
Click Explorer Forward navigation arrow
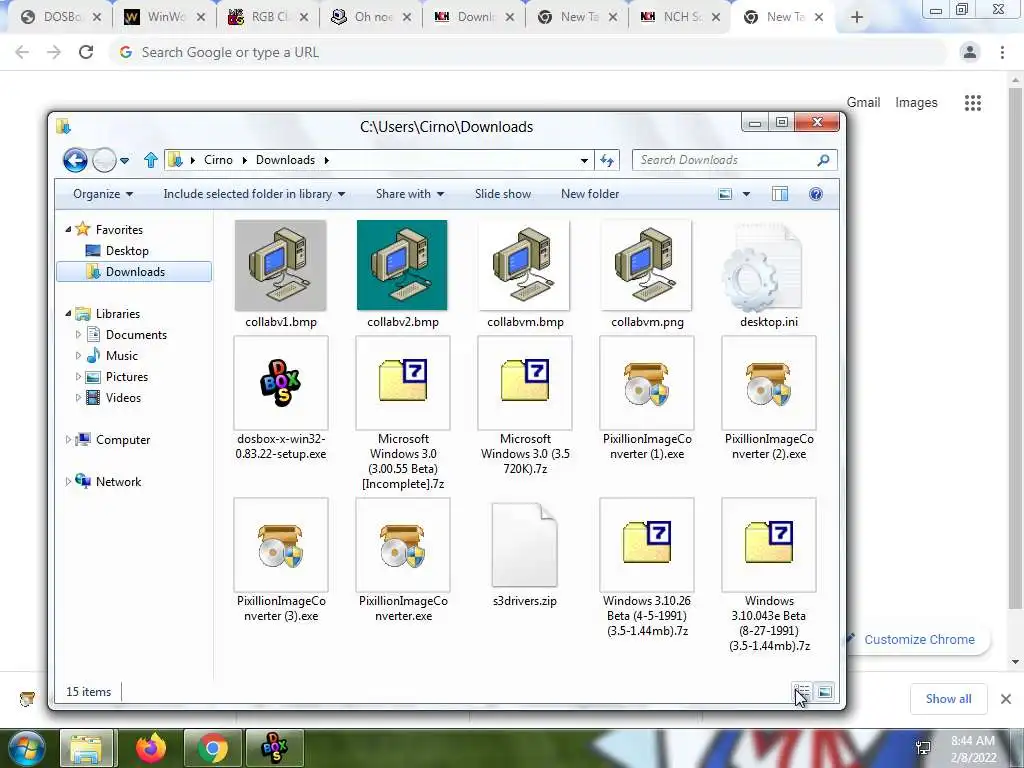(104, 160)
